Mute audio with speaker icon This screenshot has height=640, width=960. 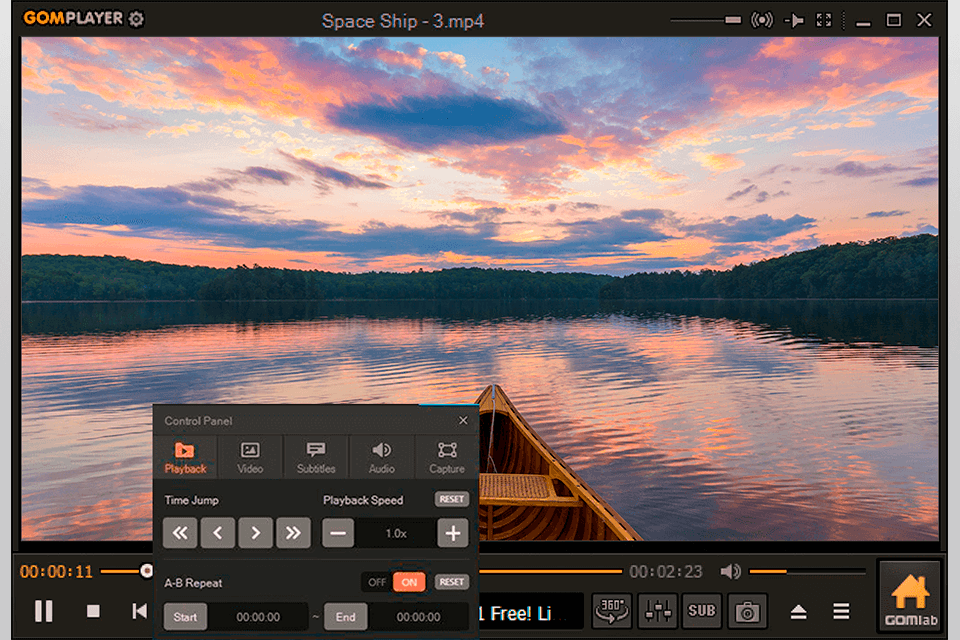[x=730, y=571]
